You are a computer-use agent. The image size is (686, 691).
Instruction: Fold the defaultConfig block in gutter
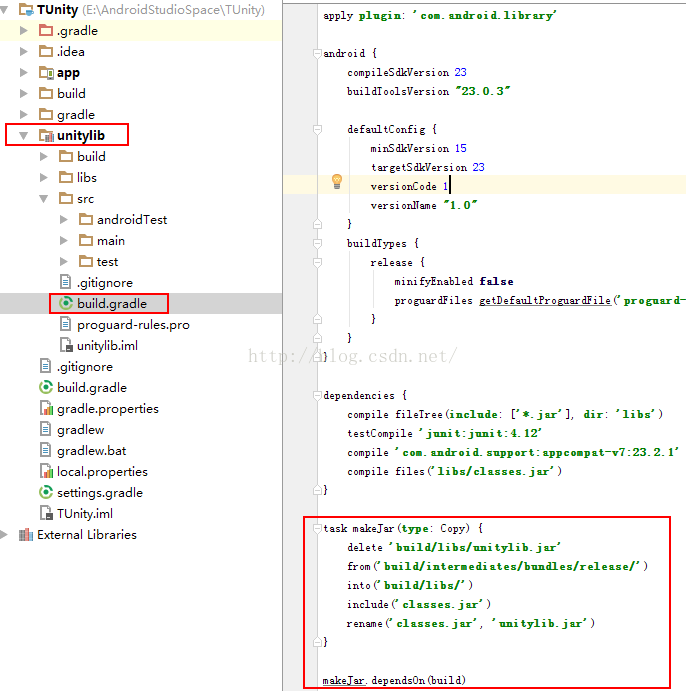click(x=317, y=130)
